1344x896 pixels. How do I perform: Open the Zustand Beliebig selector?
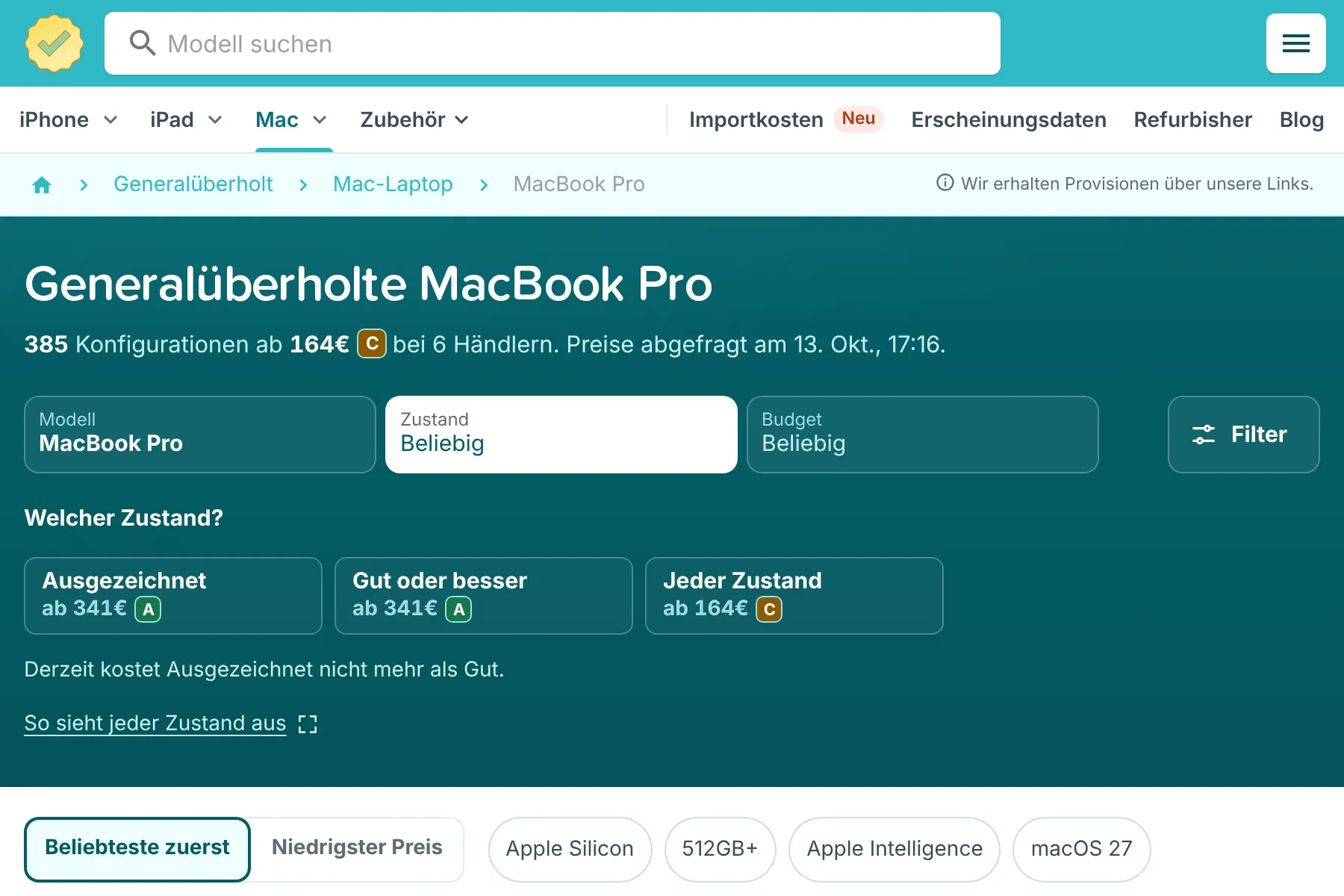[x=561, y=435]
